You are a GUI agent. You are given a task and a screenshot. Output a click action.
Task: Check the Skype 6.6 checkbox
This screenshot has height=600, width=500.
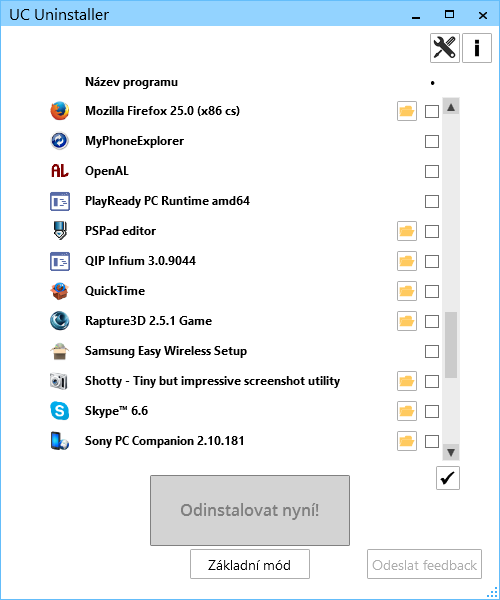[432, 411]
